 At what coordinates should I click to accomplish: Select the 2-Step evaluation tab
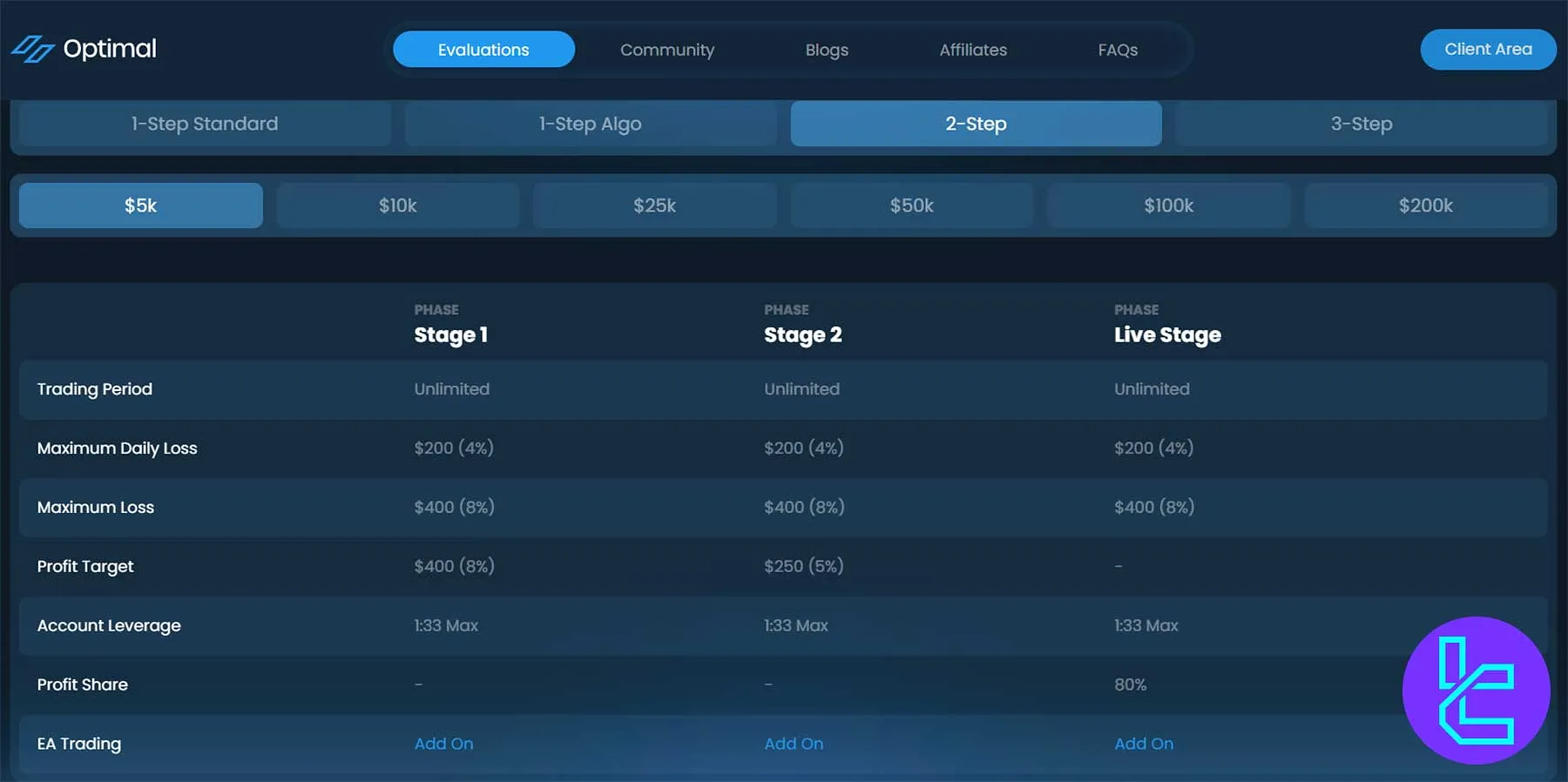[976, 124]
